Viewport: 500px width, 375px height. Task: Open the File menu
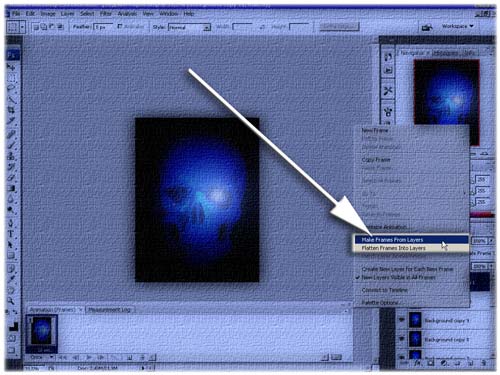point(16,14)
